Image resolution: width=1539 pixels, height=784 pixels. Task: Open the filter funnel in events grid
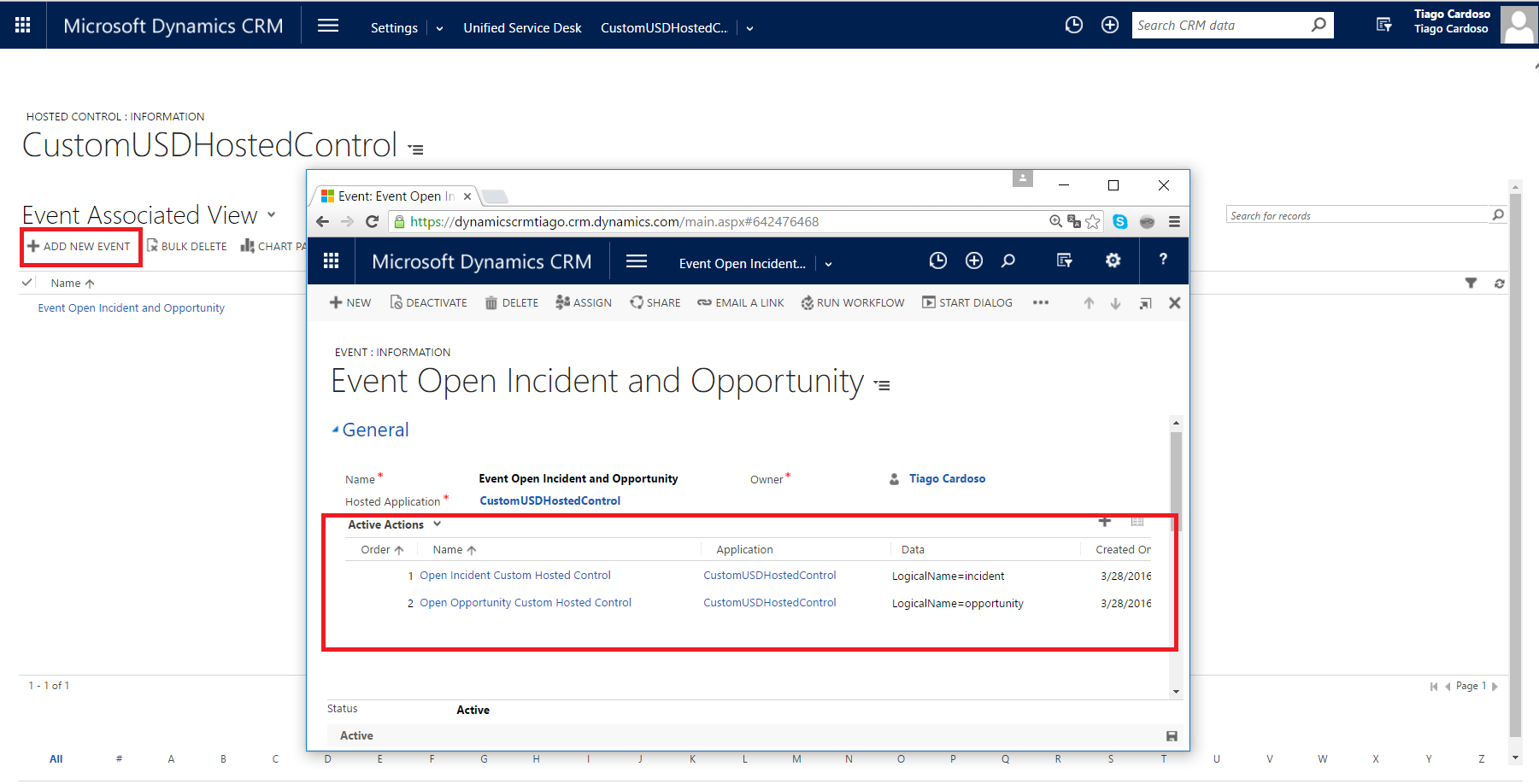click(1471, 284)
